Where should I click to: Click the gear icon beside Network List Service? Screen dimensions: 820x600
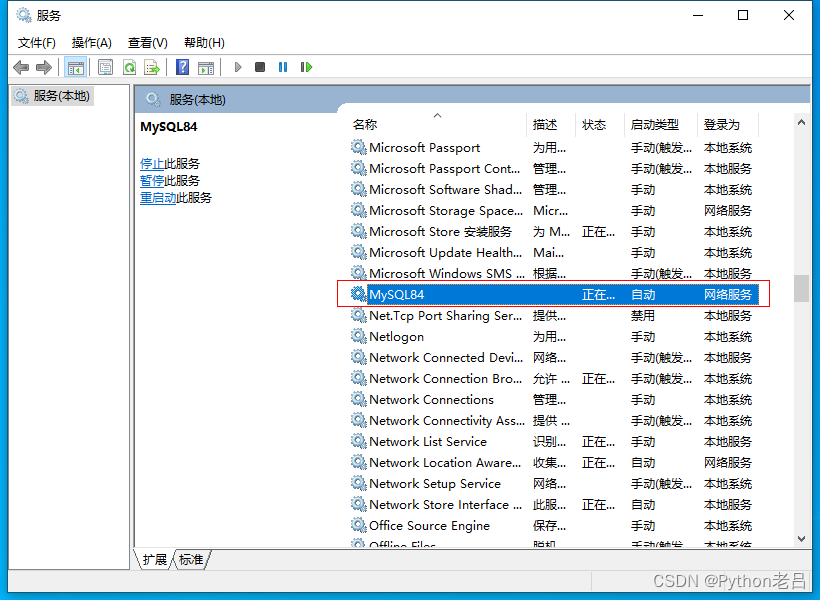tap(358, 441)
